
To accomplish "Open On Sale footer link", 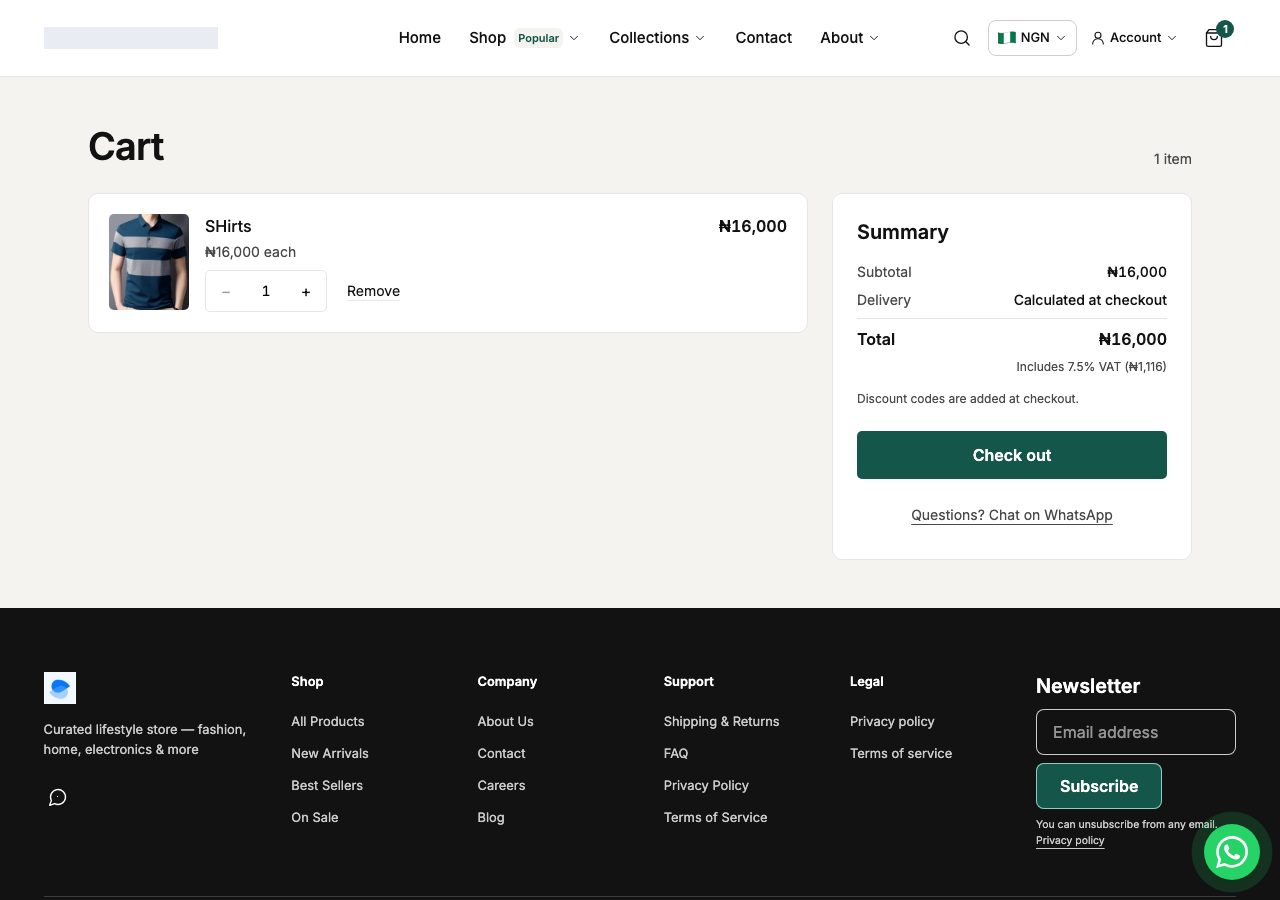I will [315, 817].
